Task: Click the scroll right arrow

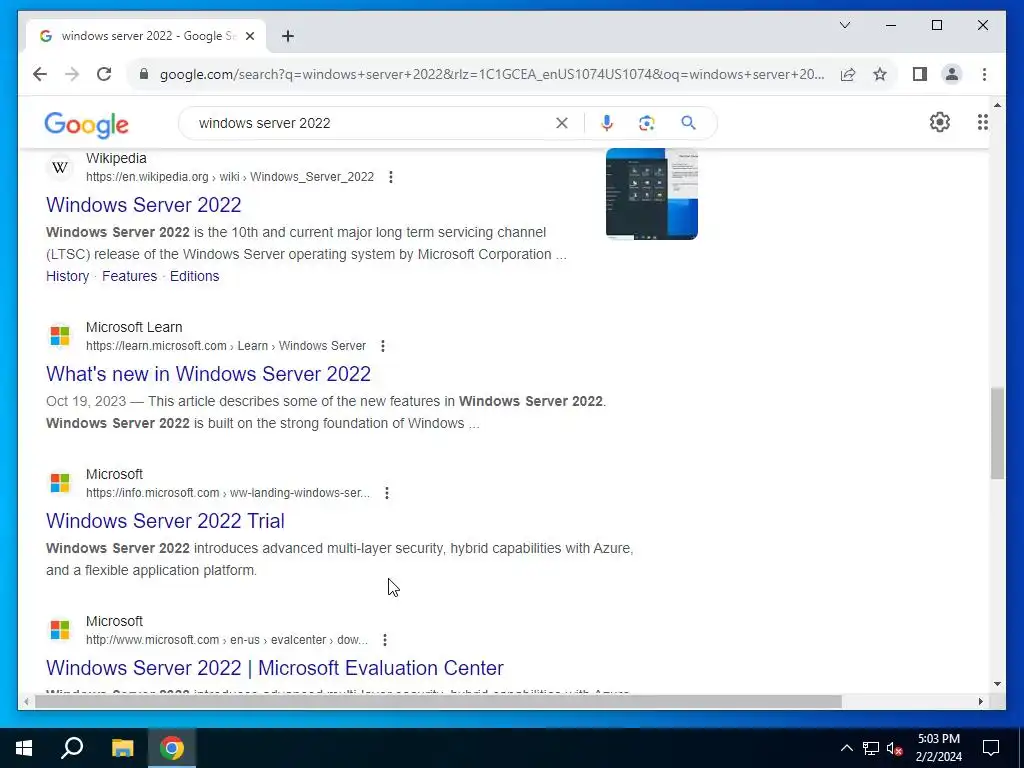Action: [x=981, y=702]
